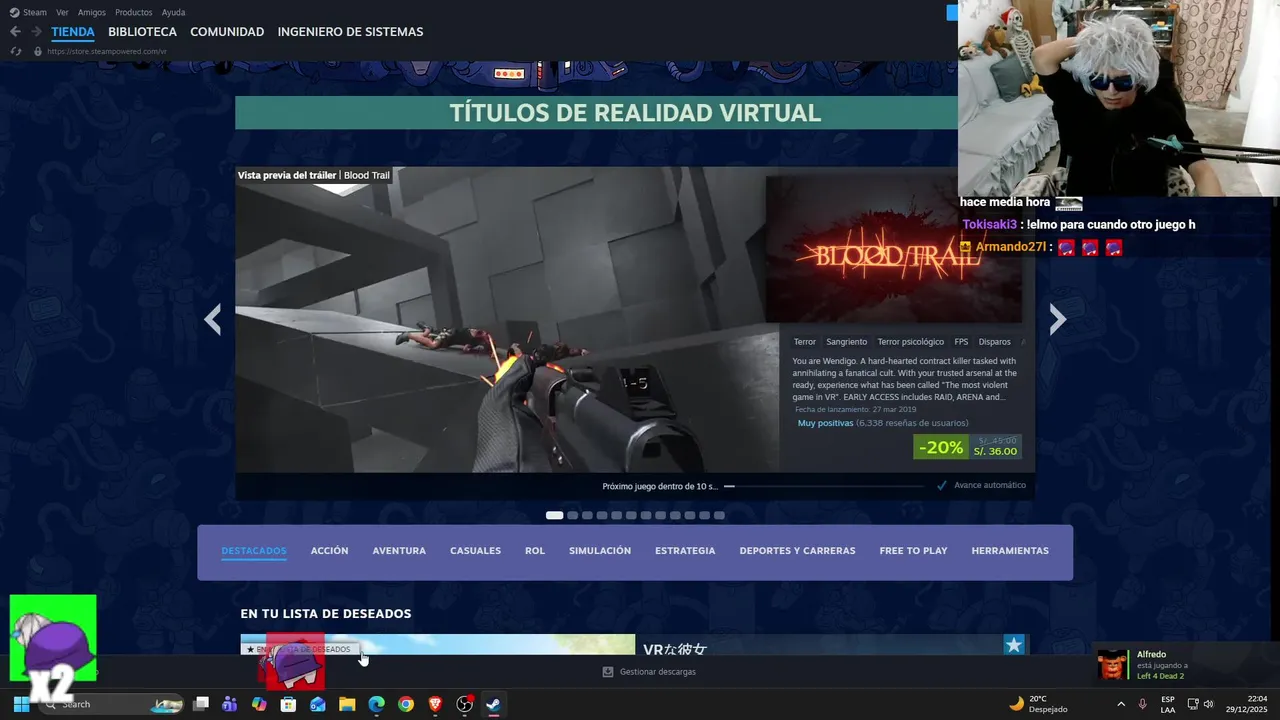The image size is (1280, 720).
Task: Select the second carousel page dot
Action: (573, 516)
